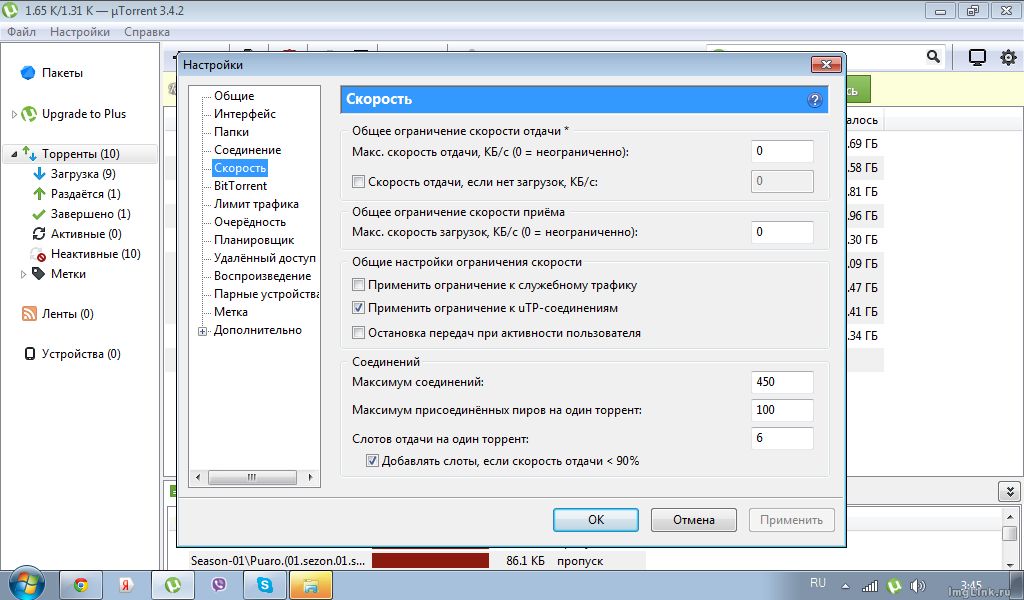The height and width of the screenshot is (600, 1024).
Task: Click the settings tree horizontal scrollbar thumb
Action: (252, 477)
